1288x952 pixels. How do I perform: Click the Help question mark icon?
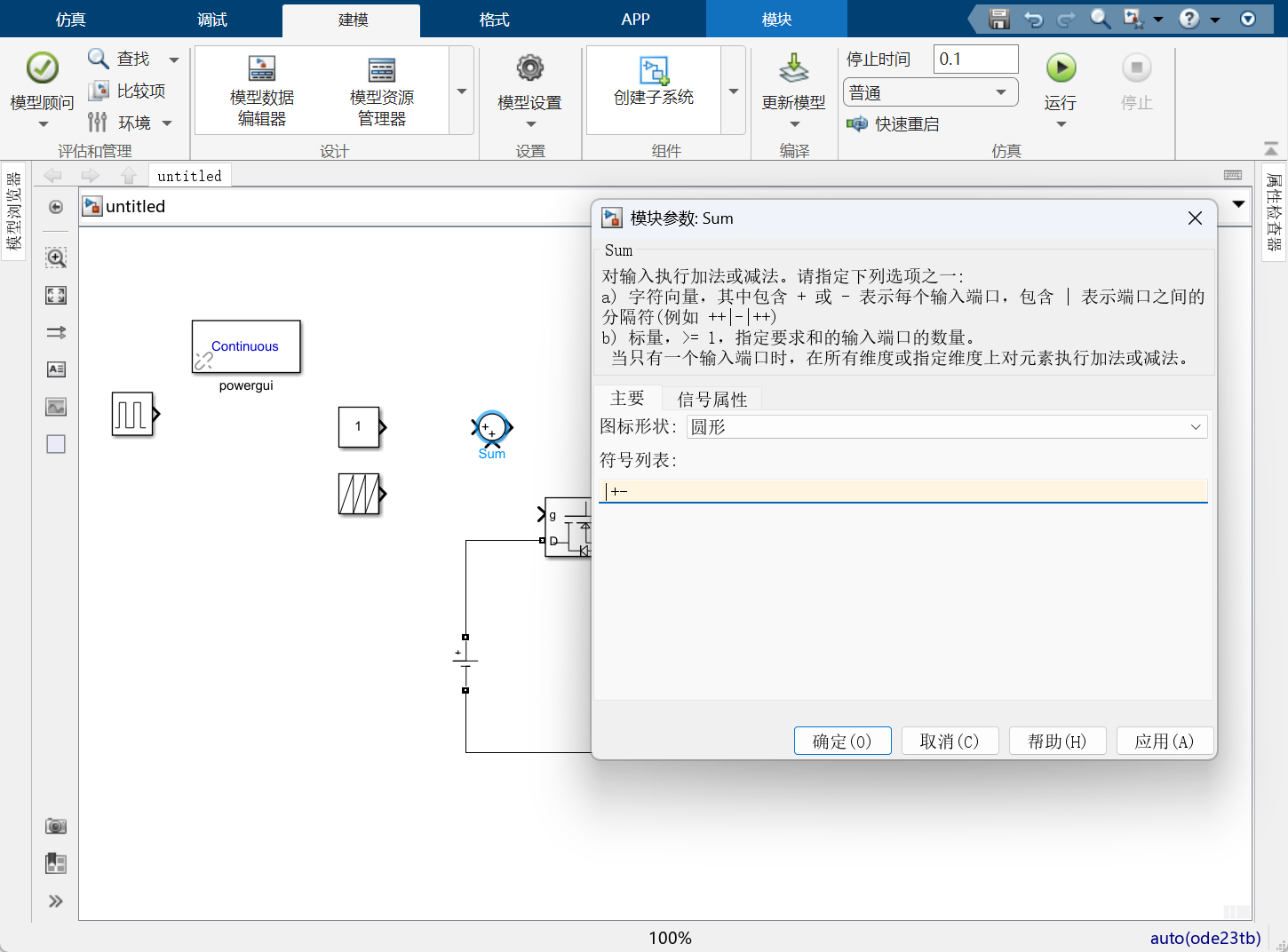[1189, 19]
